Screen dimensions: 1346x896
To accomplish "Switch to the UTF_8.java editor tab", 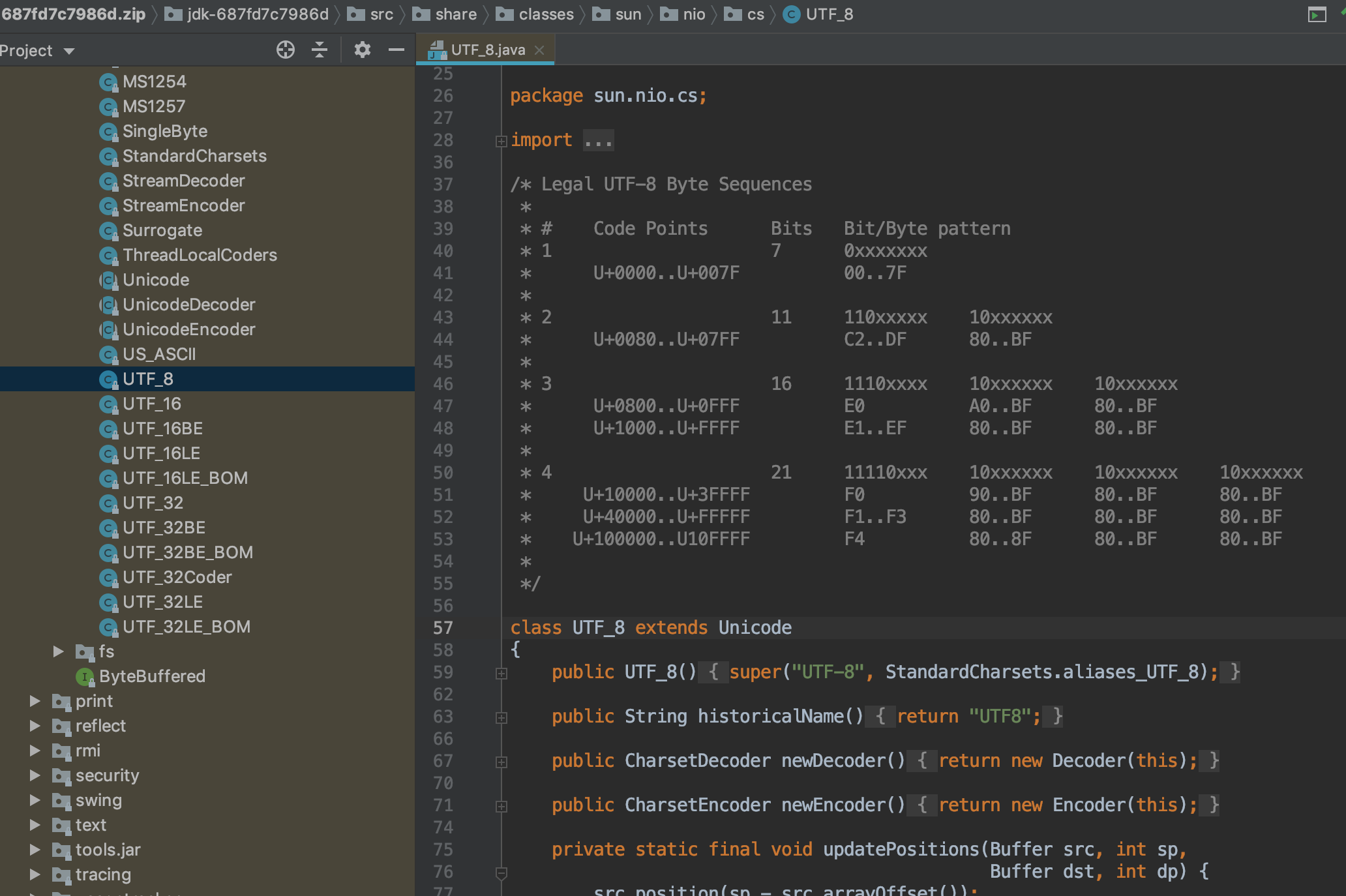I will [x=486, y=50].
